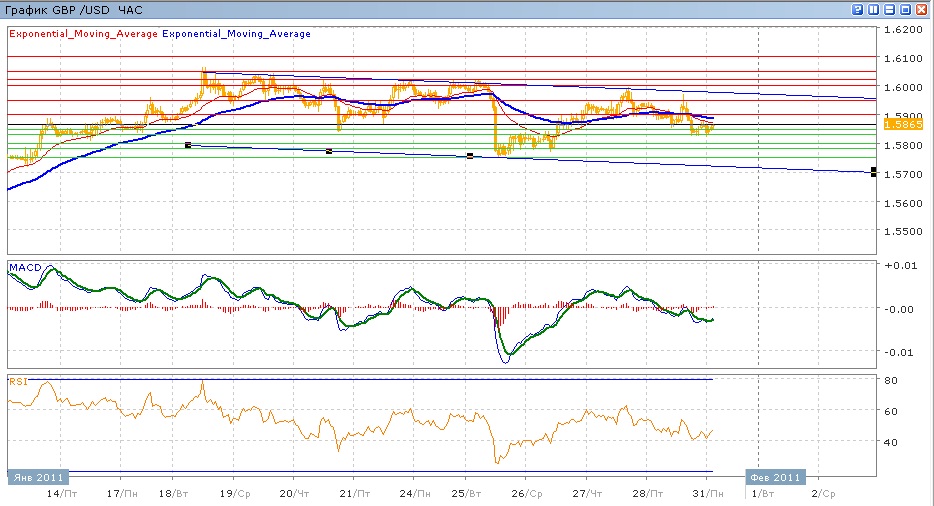Click the График GBP/USD ЧАС title bar
This screenshot has width=934, height=506.
74,10
